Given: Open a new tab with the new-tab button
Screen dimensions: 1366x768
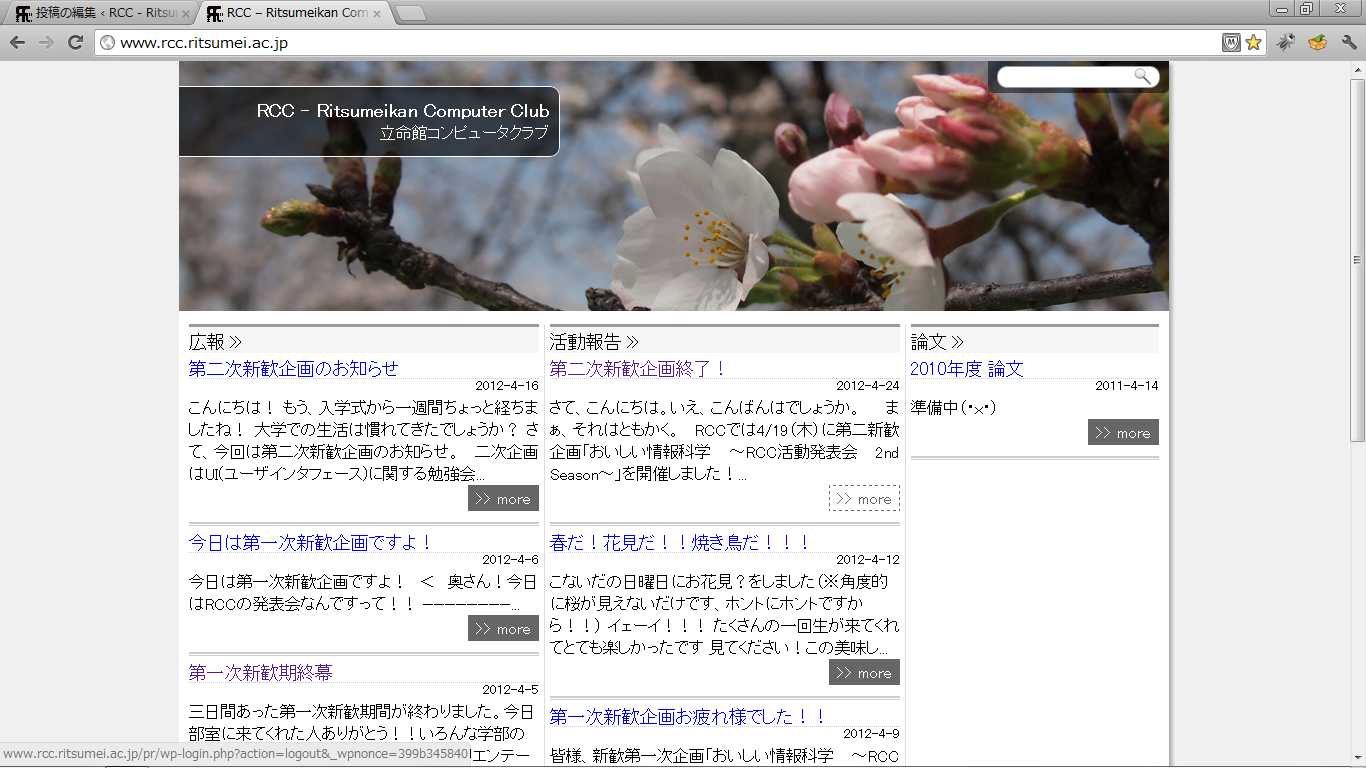Looking at the screenshot, I should point(410,13).
